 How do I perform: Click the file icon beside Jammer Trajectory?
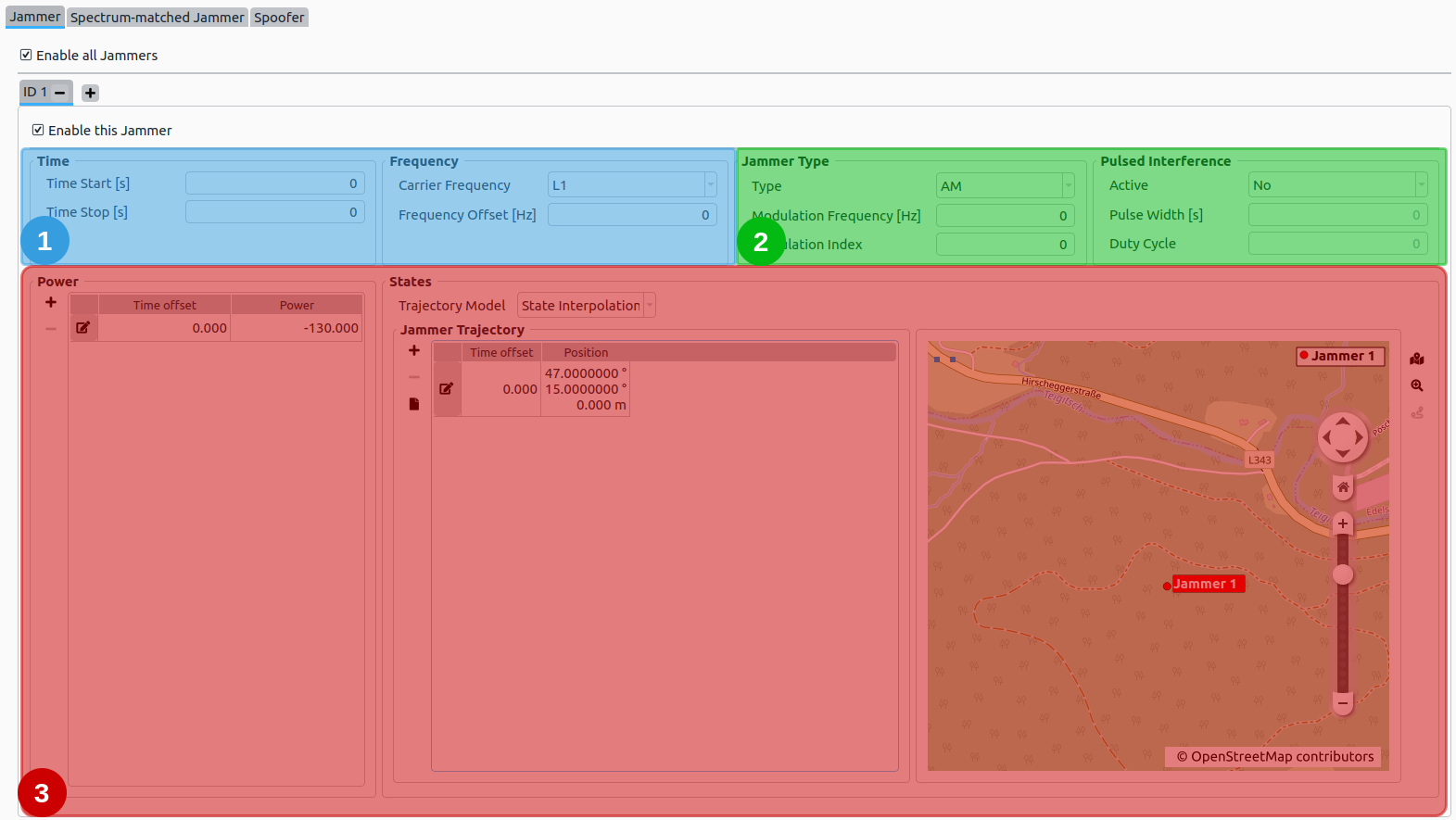tap(414, 404)
